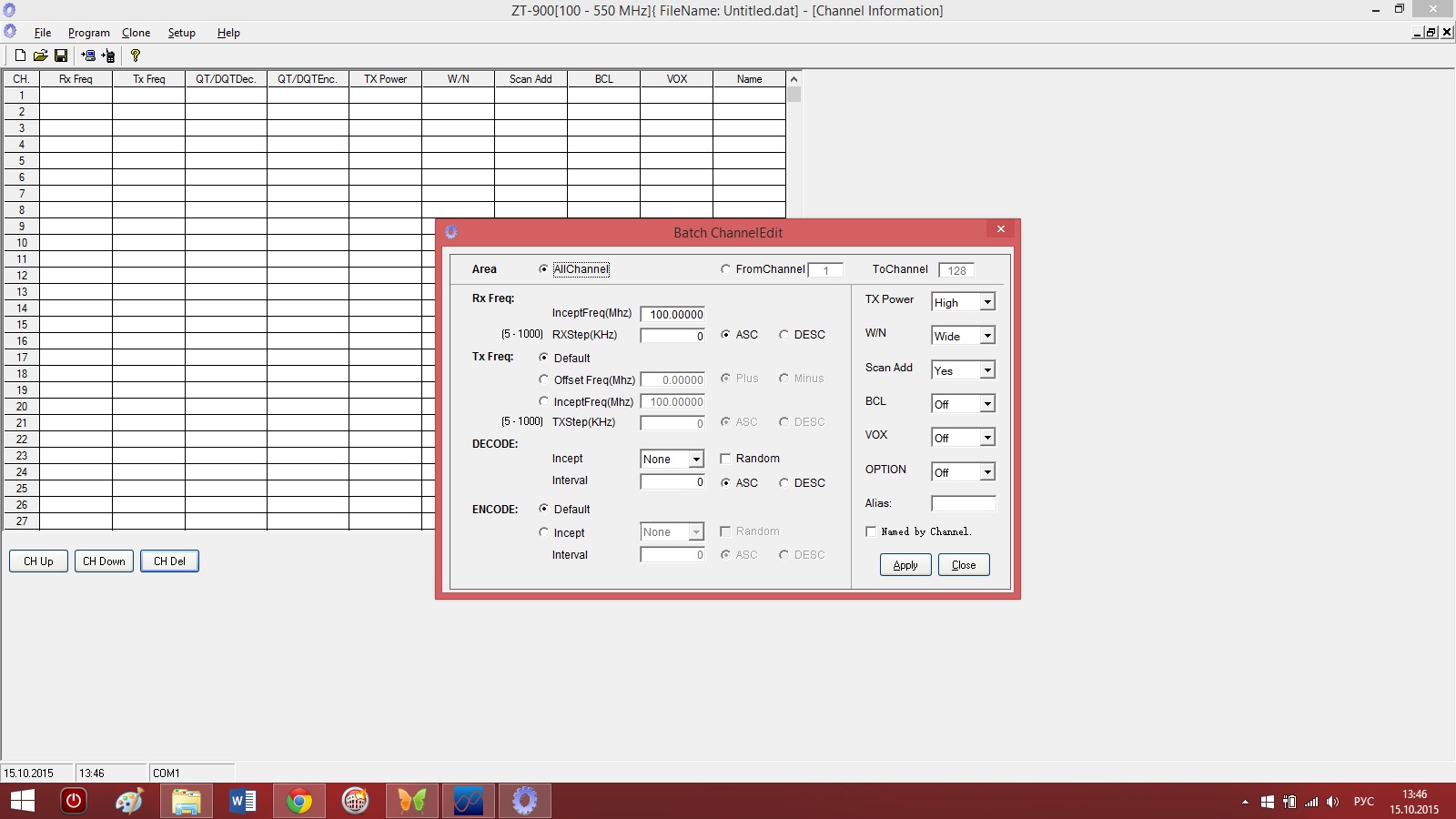This screenshot has height=819, width=1456.
Task: Click the scroll up arrow of channel table
Action: 794,79
